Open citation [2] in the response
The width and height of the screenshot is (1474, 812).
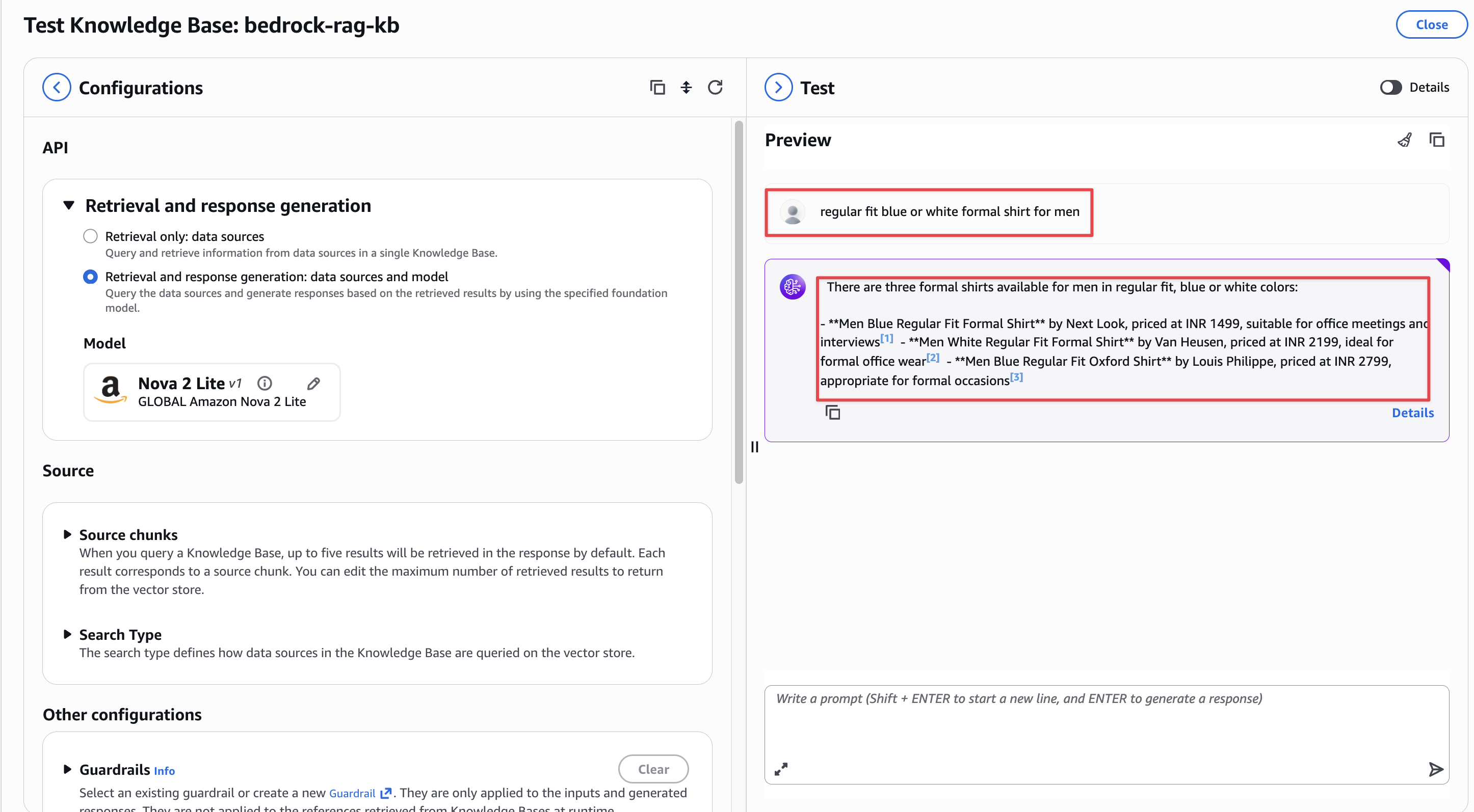(x=933, y=358)
